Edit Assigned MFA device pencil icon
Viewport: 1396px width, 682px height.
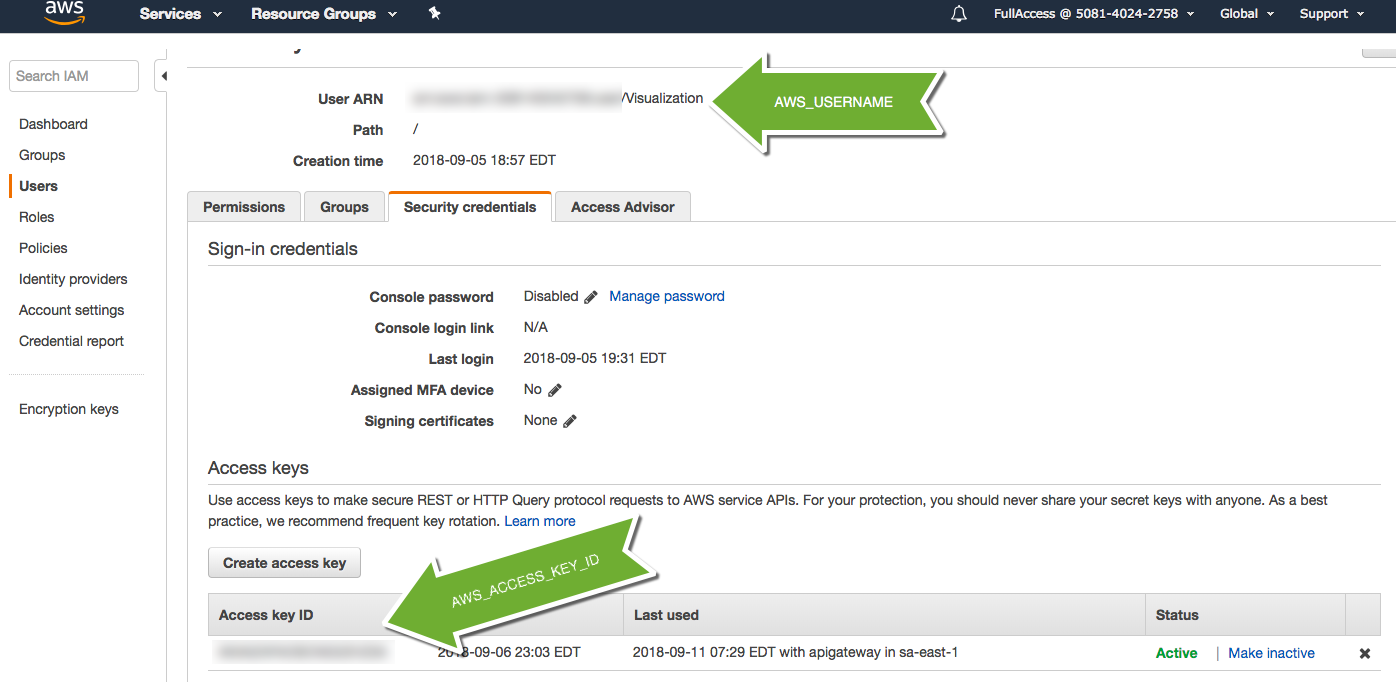[555, 390]
